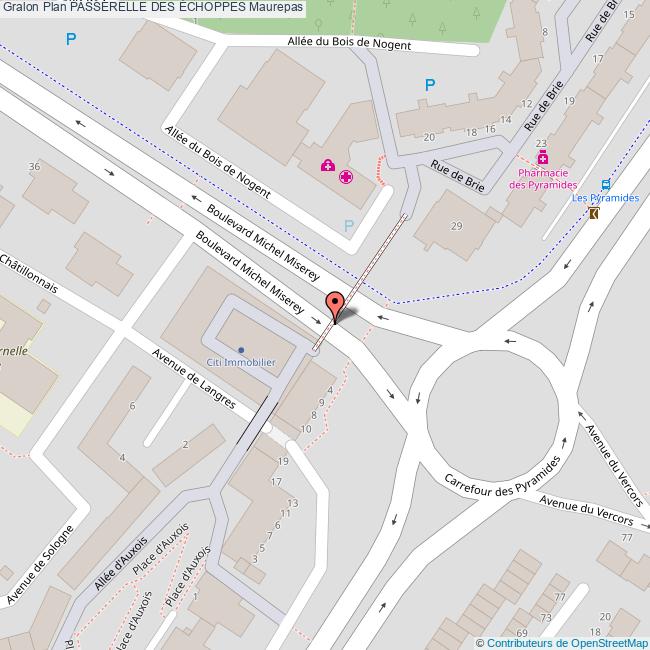Click the Les Pyramides bus stop icon
Viewport: 650px width, 650px height.
606,184
